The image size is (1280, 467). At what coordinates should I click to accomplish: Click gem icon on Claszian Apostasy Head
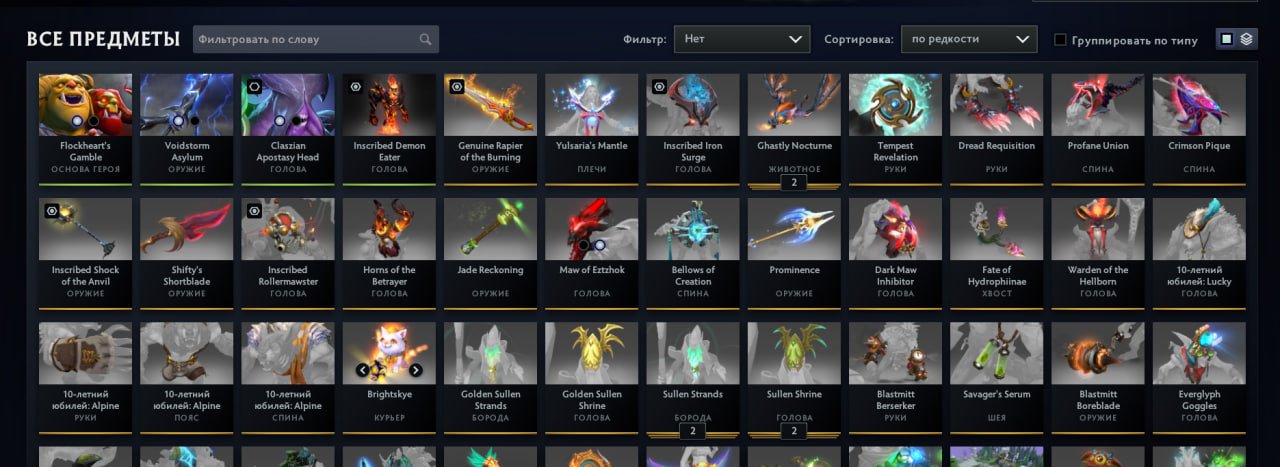(x=254, y=87)
